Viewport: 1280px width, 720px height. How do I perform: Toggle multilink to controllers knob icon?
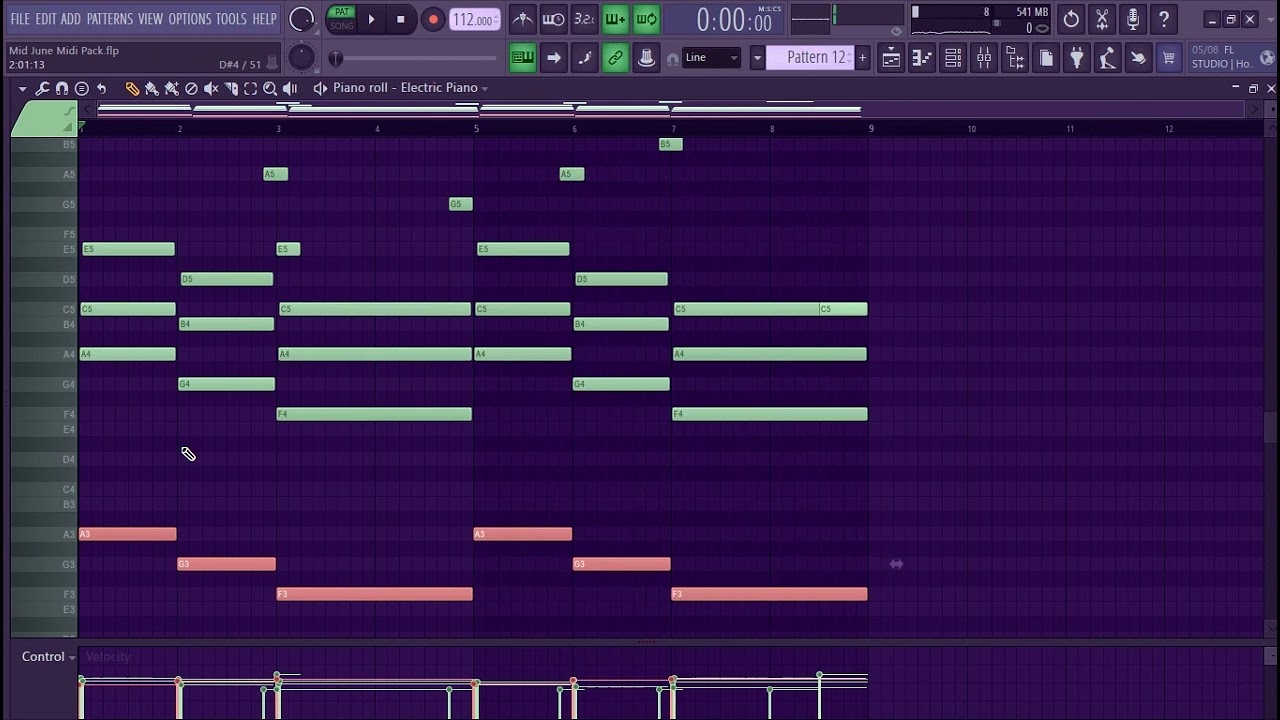click(646, 58)
